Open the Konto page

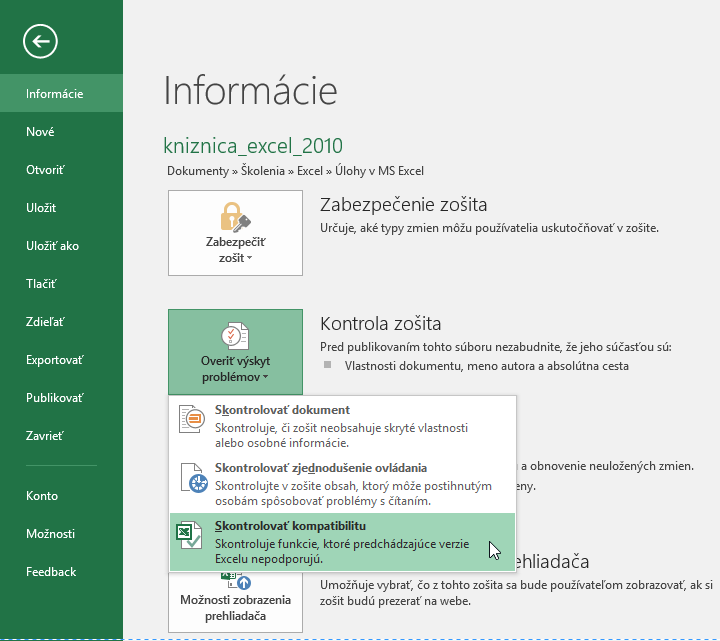tap(62, 496)
